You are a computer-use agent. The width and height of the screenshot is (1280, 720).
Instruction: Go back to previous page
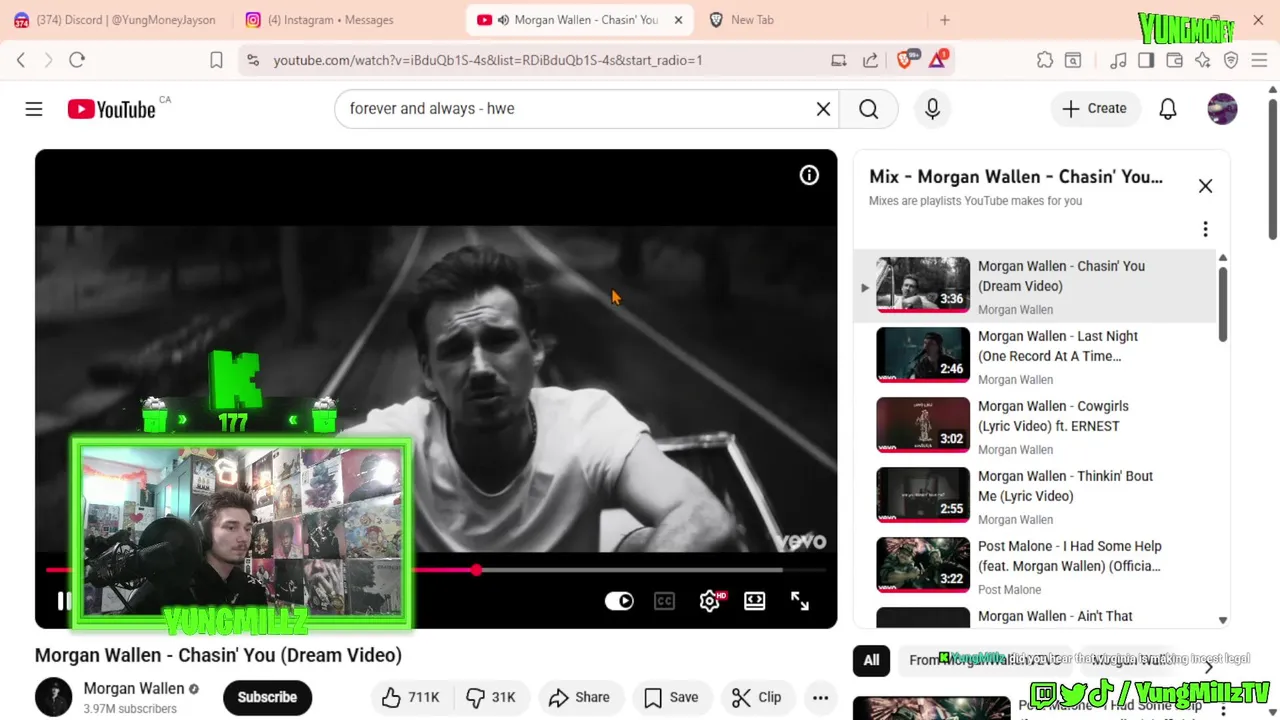point(21,60)
